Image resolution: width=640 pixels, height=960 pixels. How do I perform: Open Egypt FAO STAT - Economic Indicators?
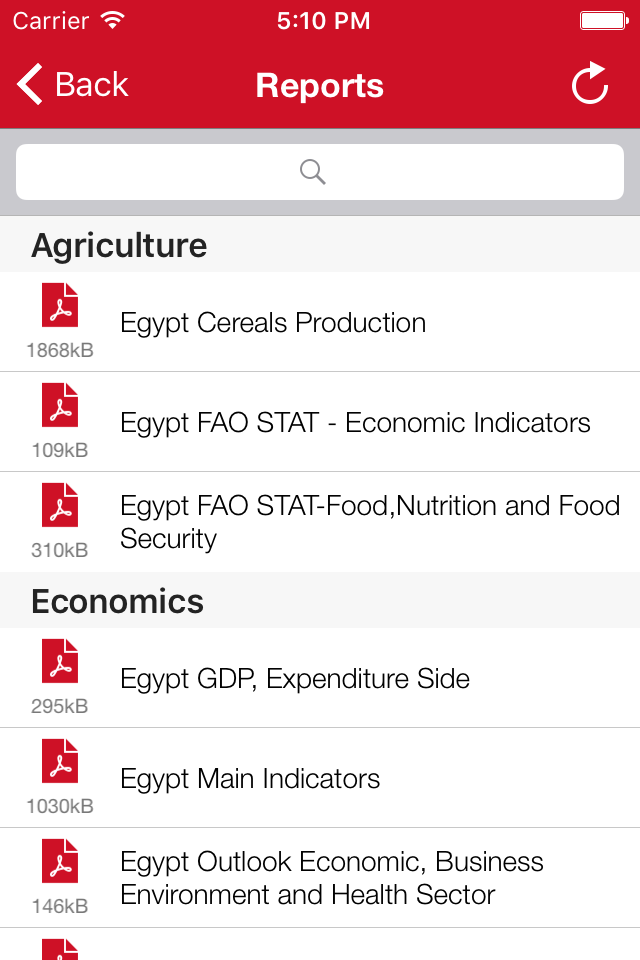tap(353, 422)
